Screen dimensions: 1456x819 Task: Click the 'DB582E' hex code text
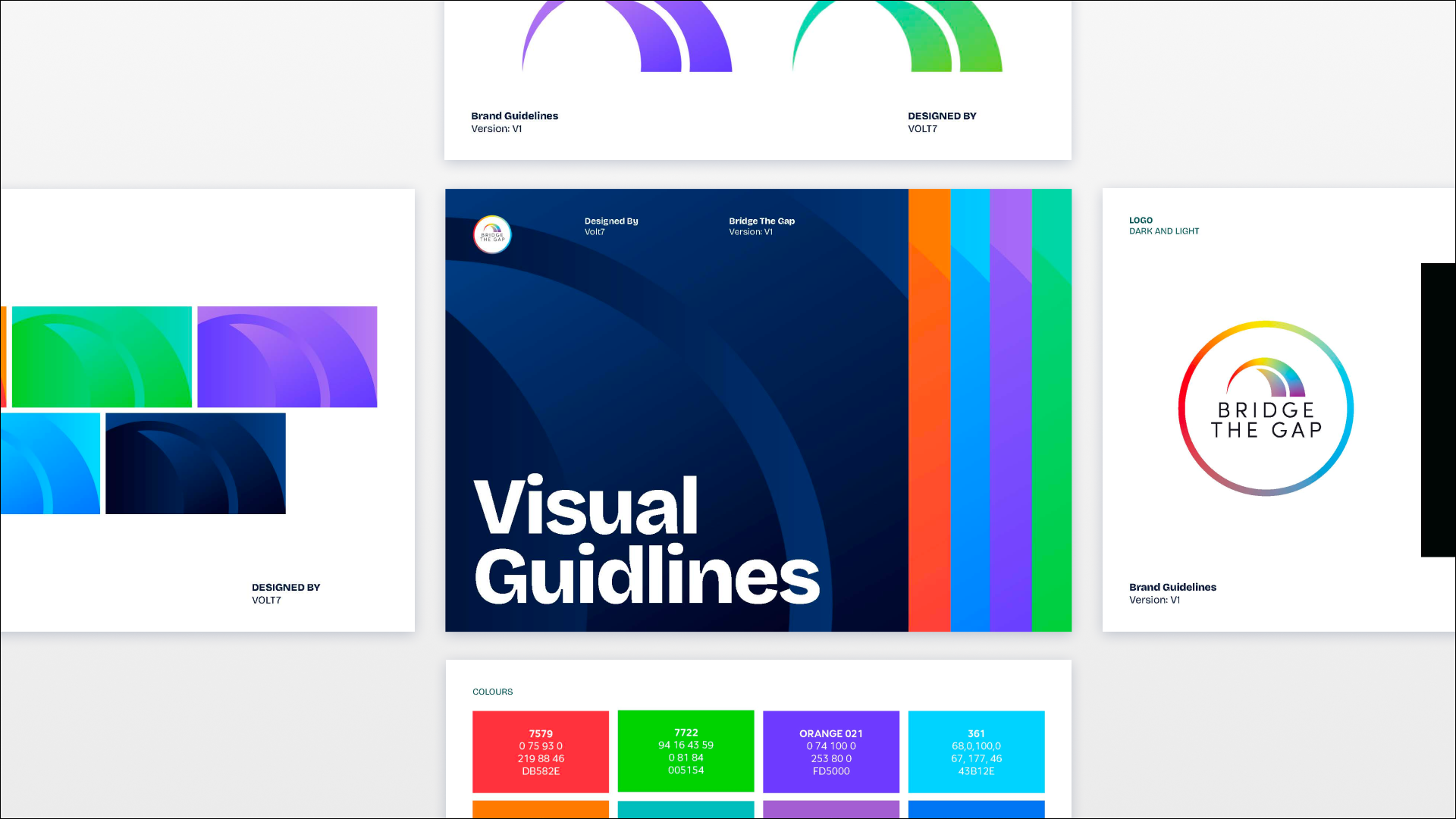pos(541,771)
